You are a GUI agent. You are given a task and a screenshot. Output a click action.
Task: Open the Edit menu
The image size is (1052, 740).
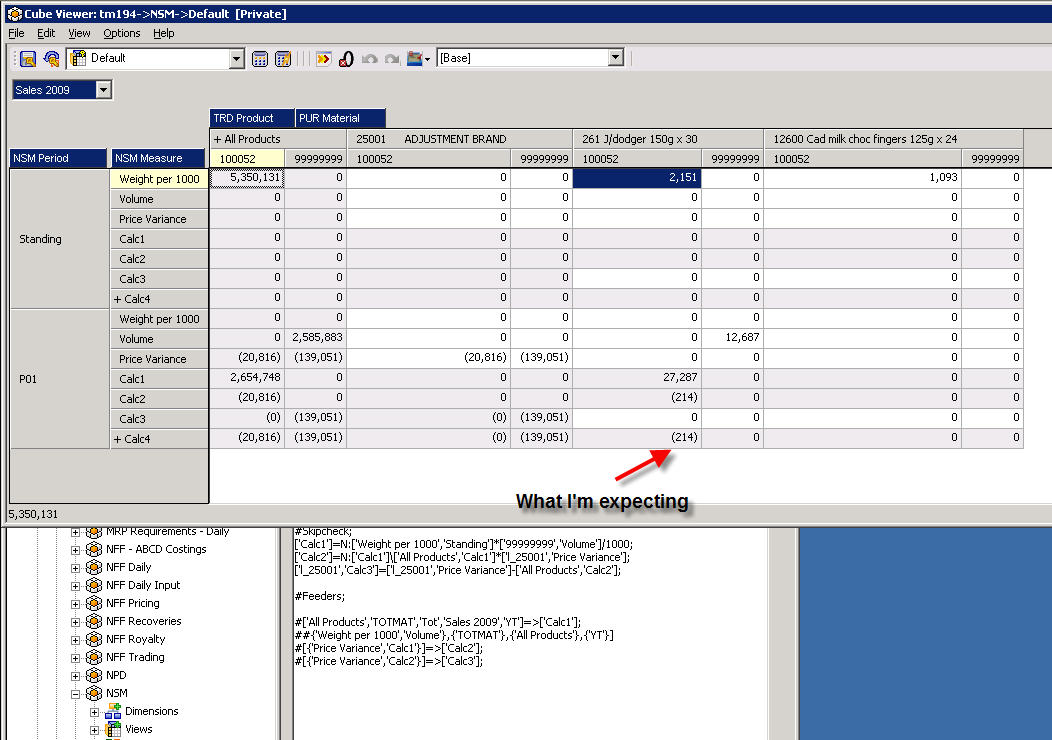click(46, 33)
